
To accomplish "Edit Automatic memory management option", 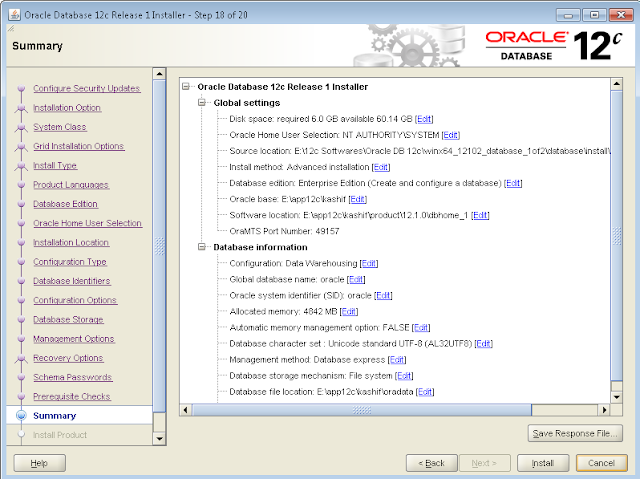I will 421,327.
